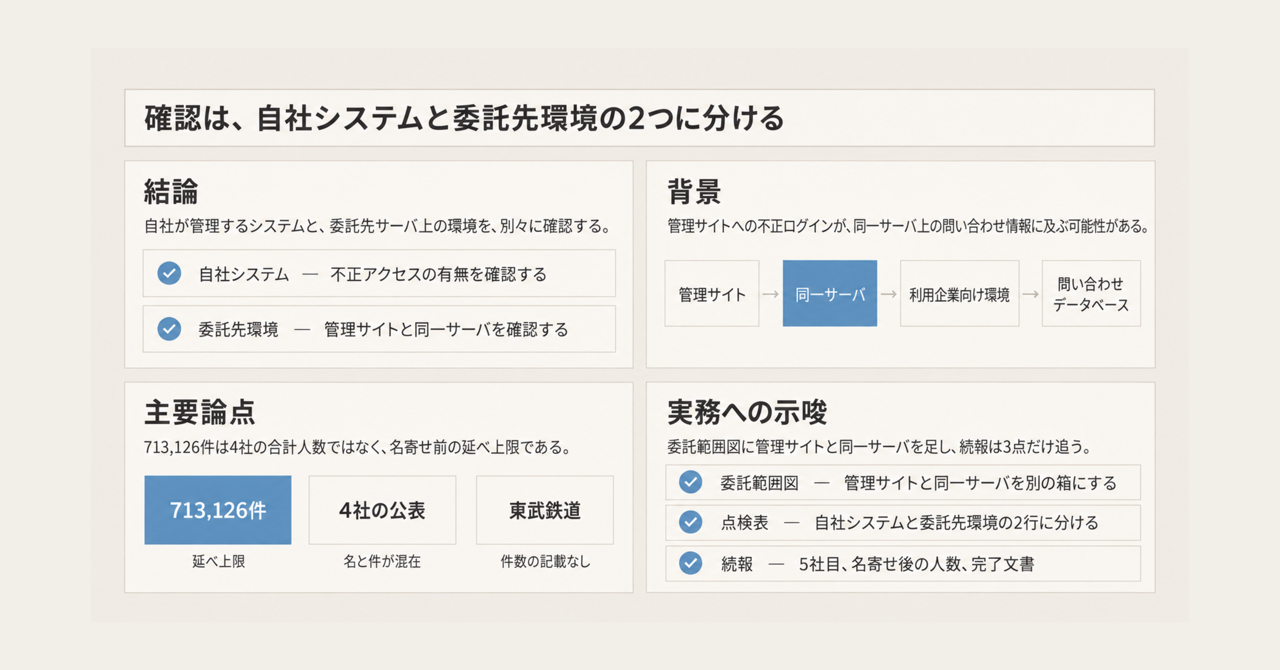This screenshot has width=1280, height=670.
Task: Click the caption 名と件が混在
Action: pyautogui.click(x=382, y=562)
